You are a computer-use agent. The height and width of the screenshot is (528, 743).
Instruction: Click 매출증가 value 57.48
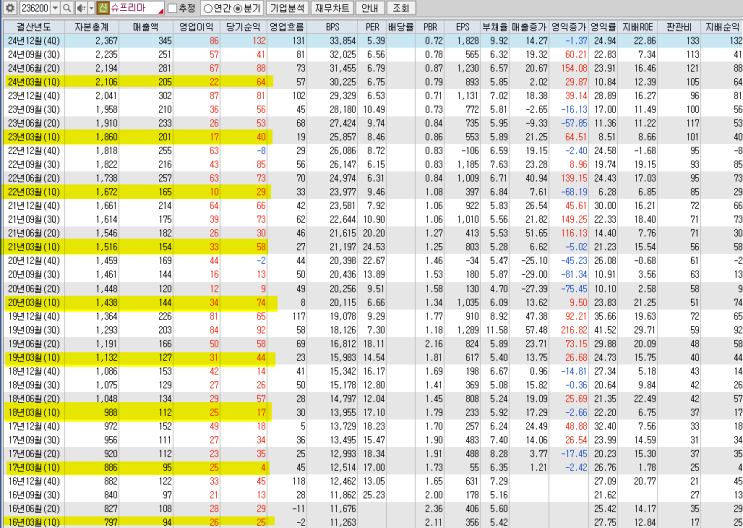pos(536,330)
